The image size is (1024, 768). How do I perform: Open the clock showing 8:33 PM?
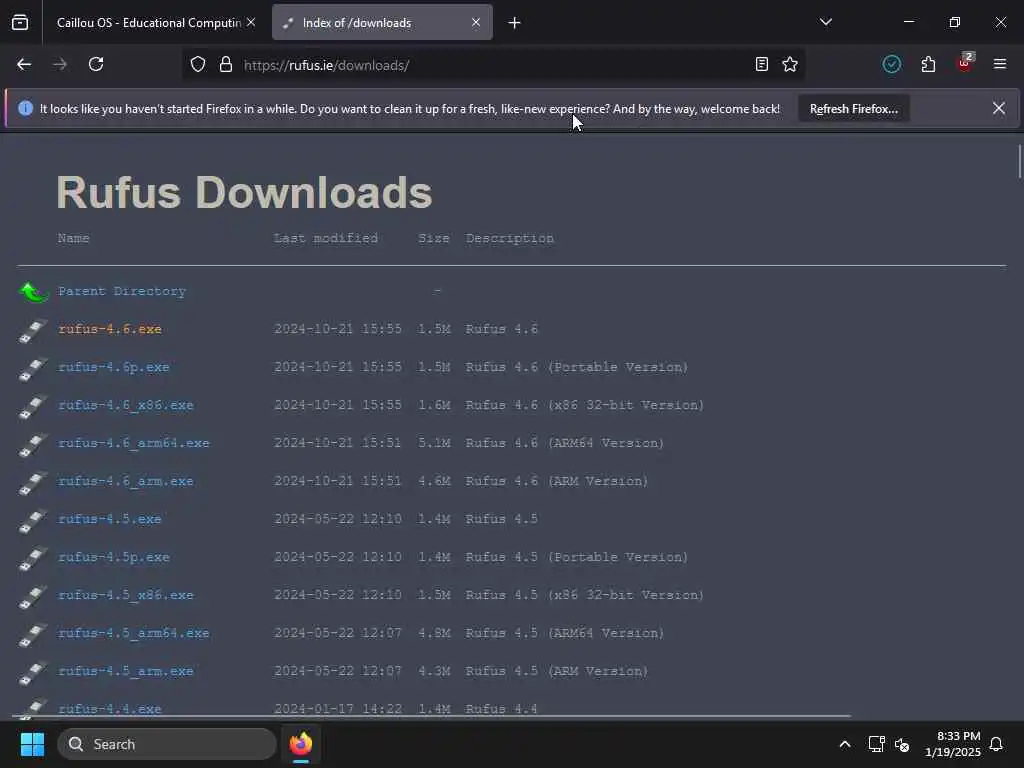point(952,744)
